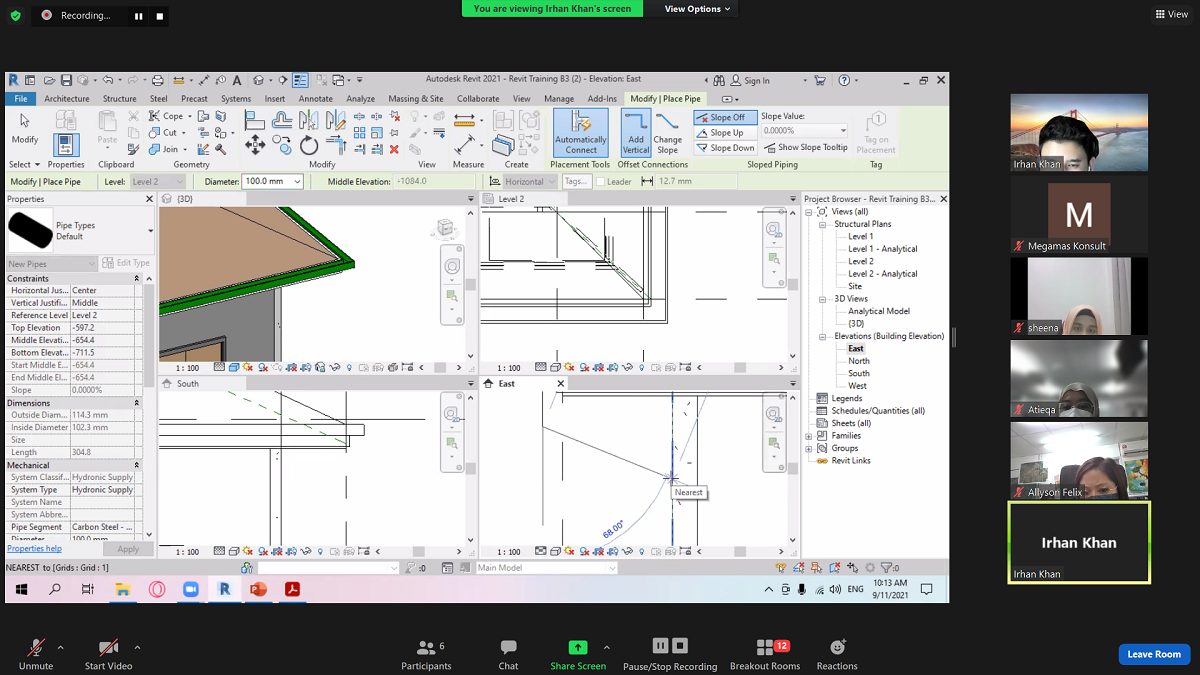Collapse the Structural Plans tree node
This screenshot has width=1200, height=675.
[823, 224]
